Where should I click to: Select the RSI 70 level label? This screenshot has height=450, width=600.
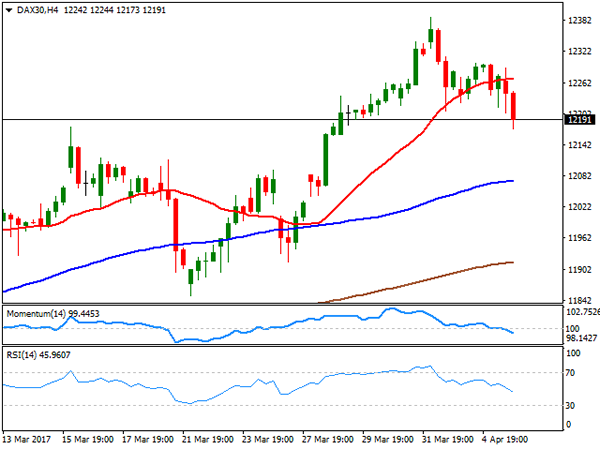(570, 373)
